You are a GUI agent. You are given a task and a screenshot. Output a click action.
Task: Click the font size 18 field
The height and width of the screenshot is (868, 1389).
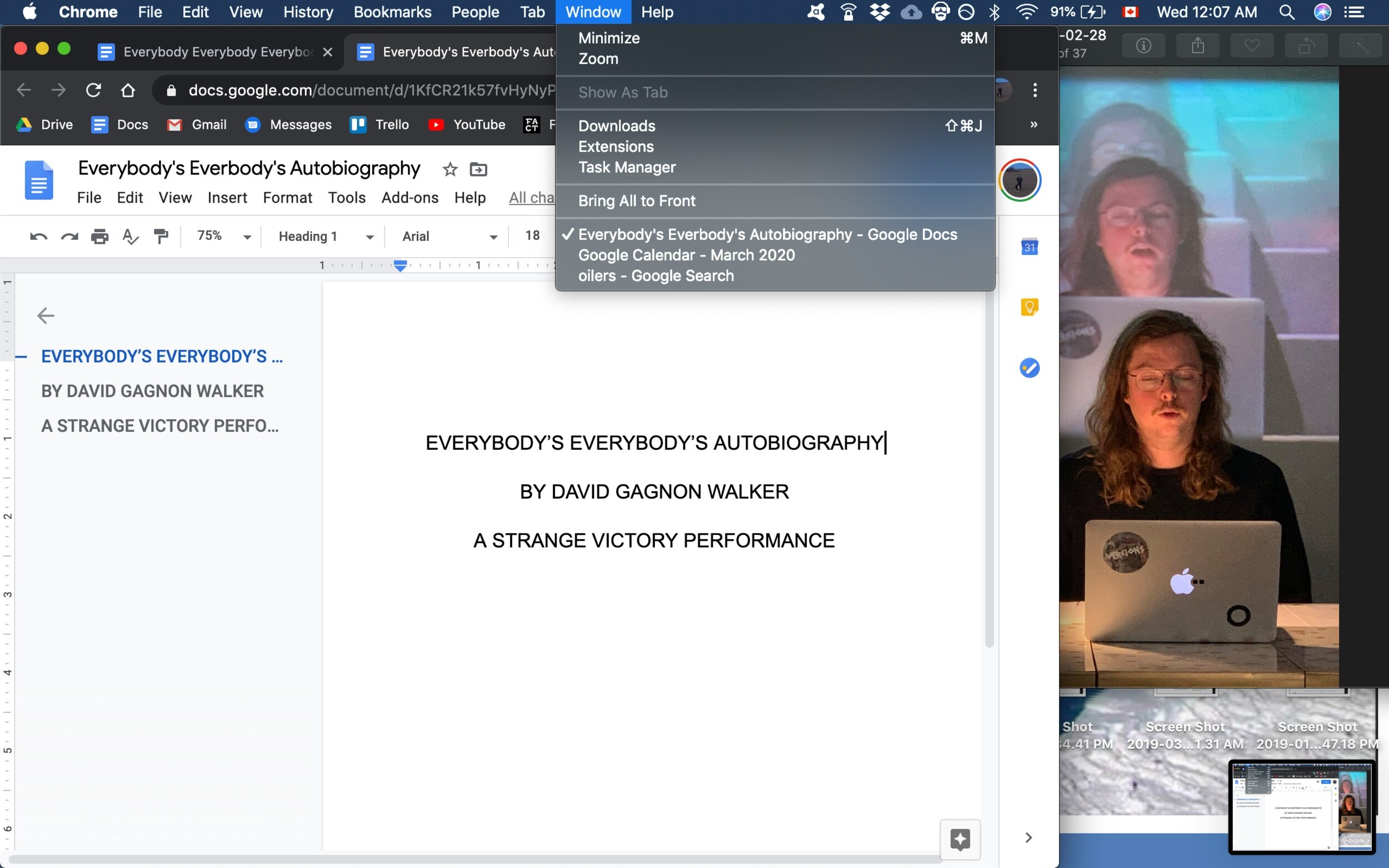click(532, 235)
